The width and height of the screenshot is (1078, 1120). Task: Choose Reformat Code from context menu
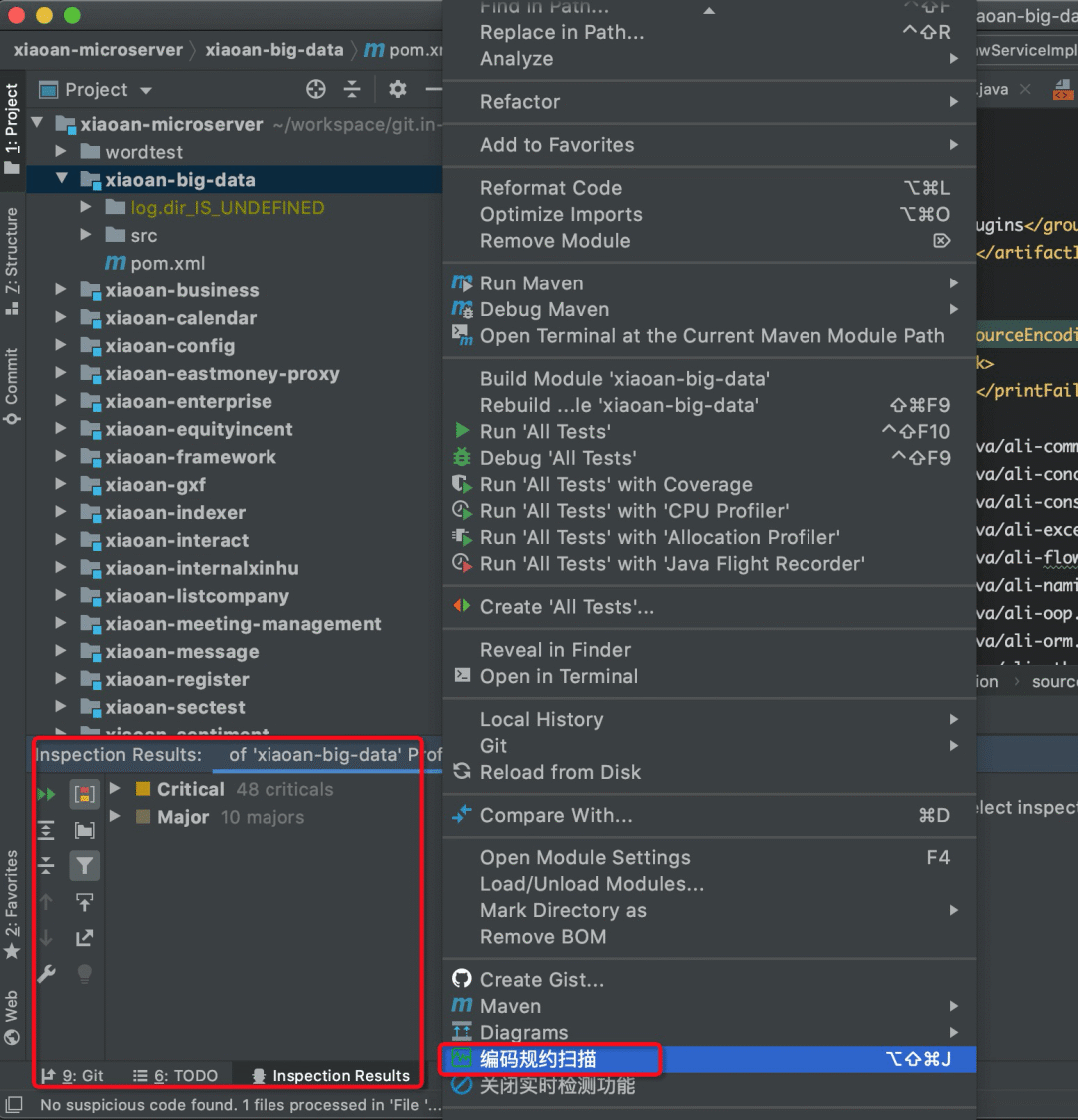[710, 188]
